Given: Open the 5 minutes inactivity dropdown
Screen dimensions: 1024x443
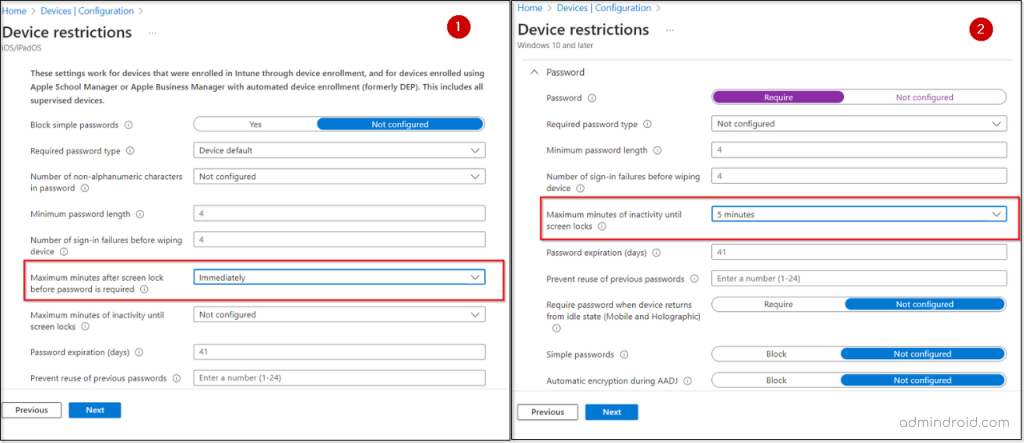Looking at the screenshot, I should click(x=858, y=214).
